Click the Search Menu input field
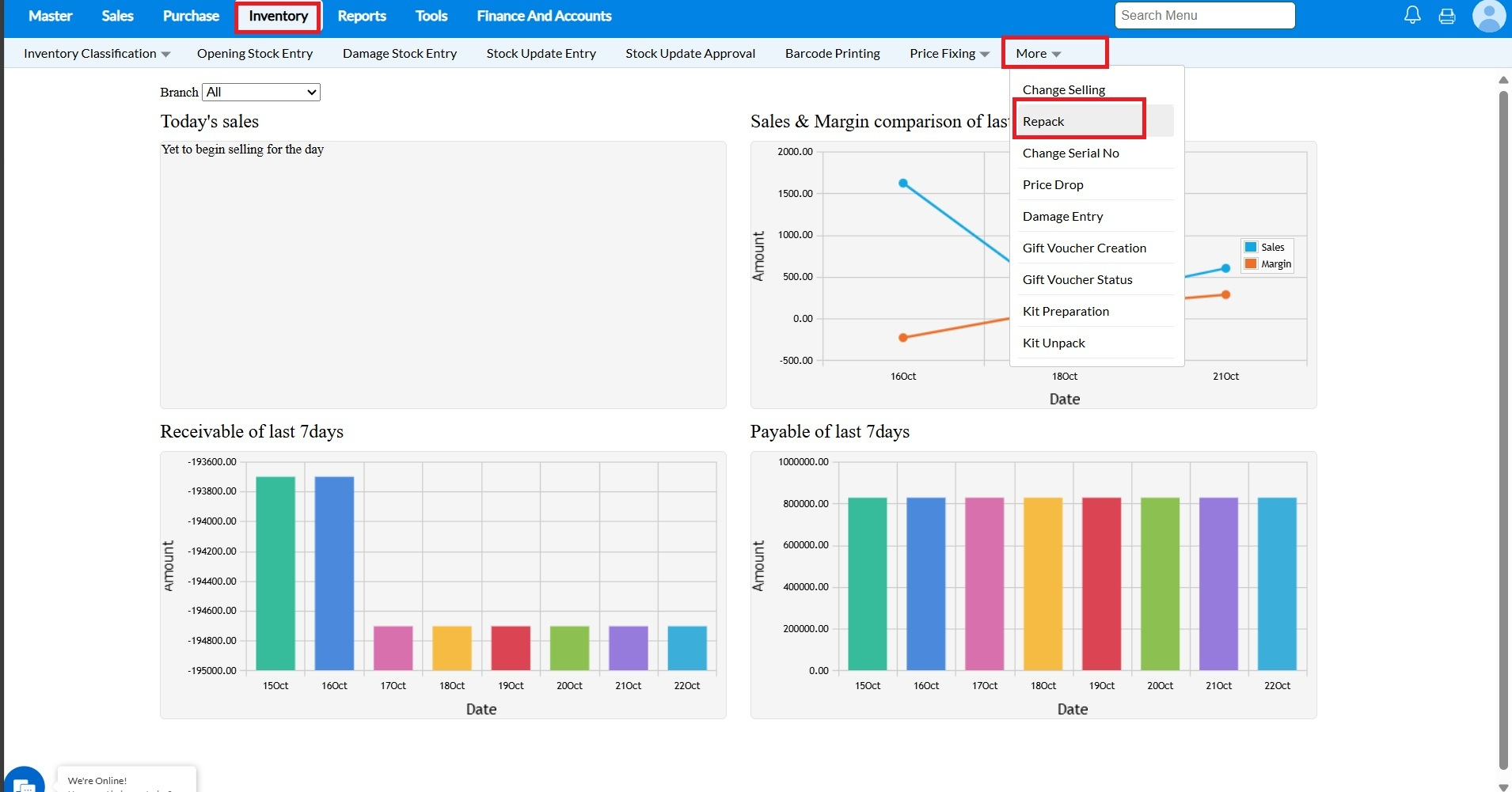 tap(1204, 16)
